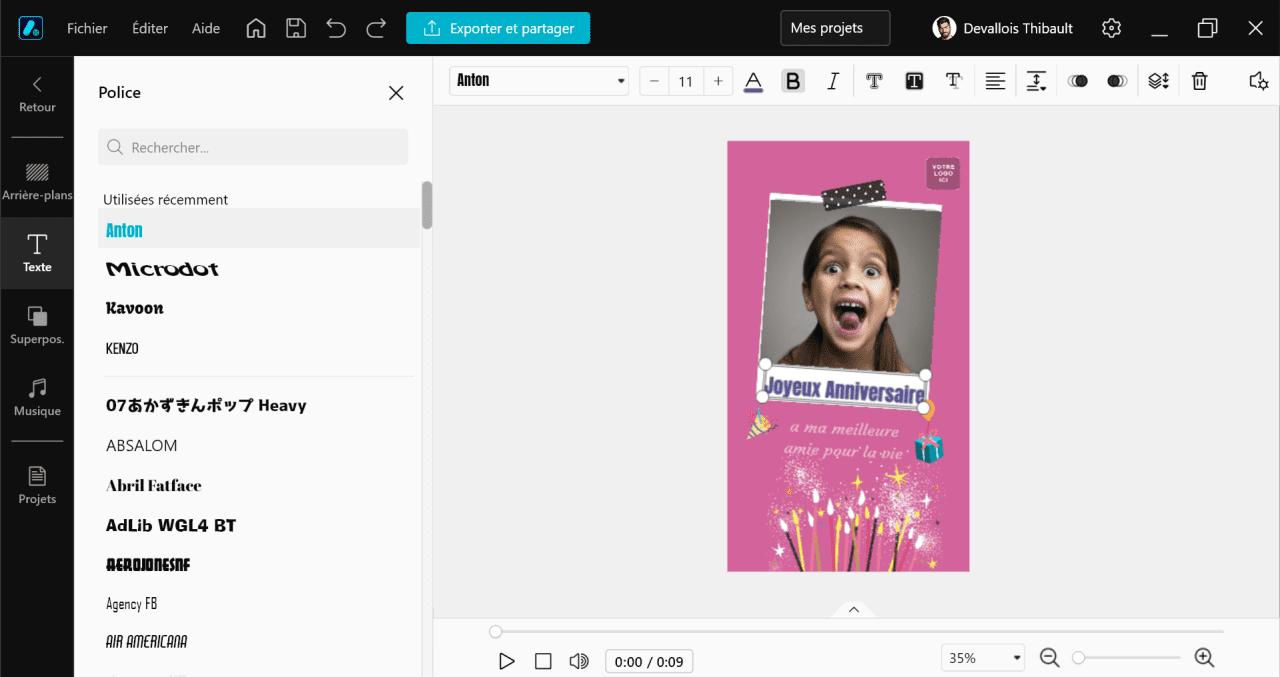Open the Projets panel
This screenshot has width=1280, height=677.
(37, 469)
